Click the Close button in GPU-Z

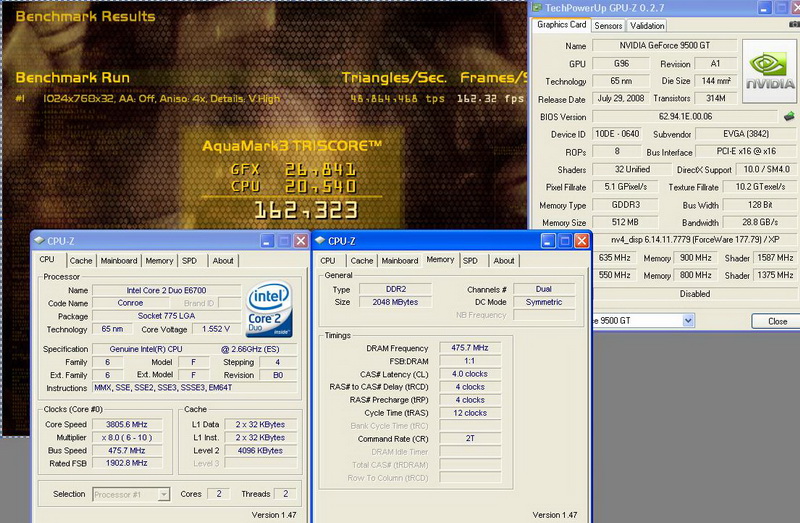pos(777,321)
